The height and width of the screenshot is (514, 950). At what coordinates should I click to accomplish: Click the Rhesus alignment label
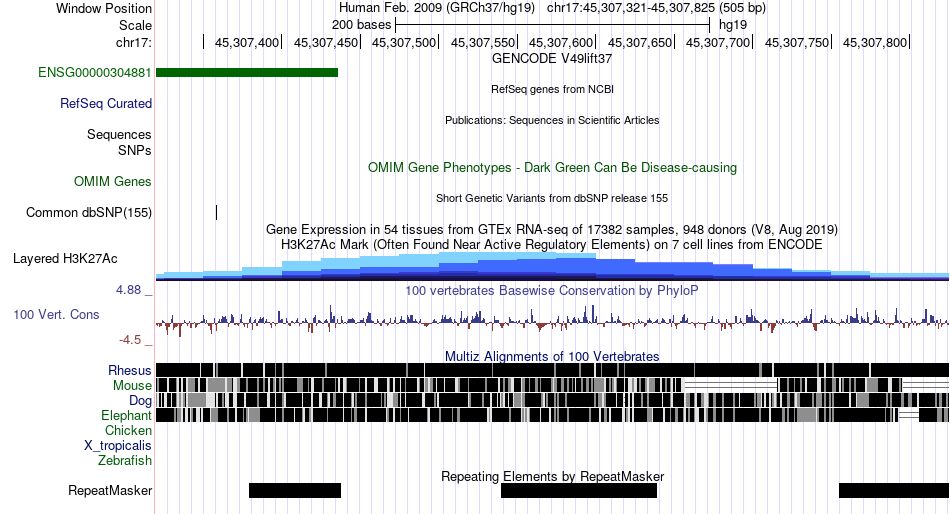130,370
